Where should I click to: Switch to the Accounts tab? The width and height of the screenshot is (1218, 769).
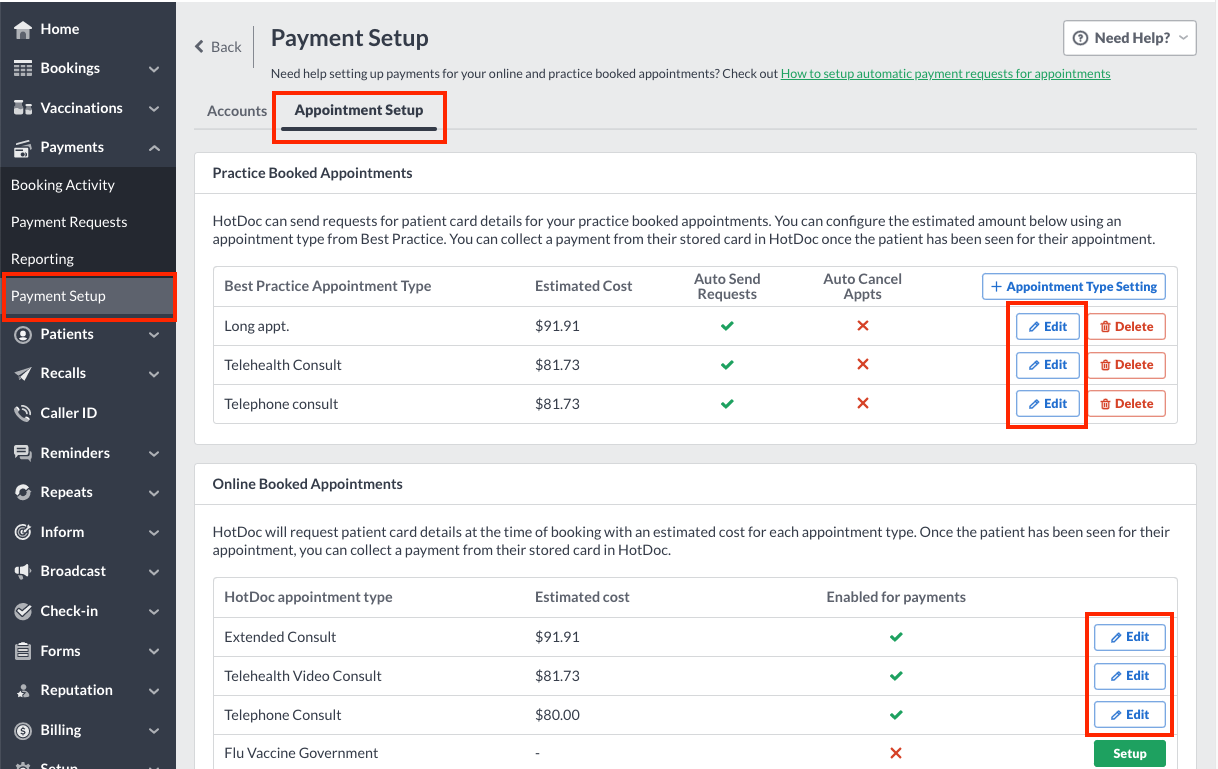[x=237, y=111]
